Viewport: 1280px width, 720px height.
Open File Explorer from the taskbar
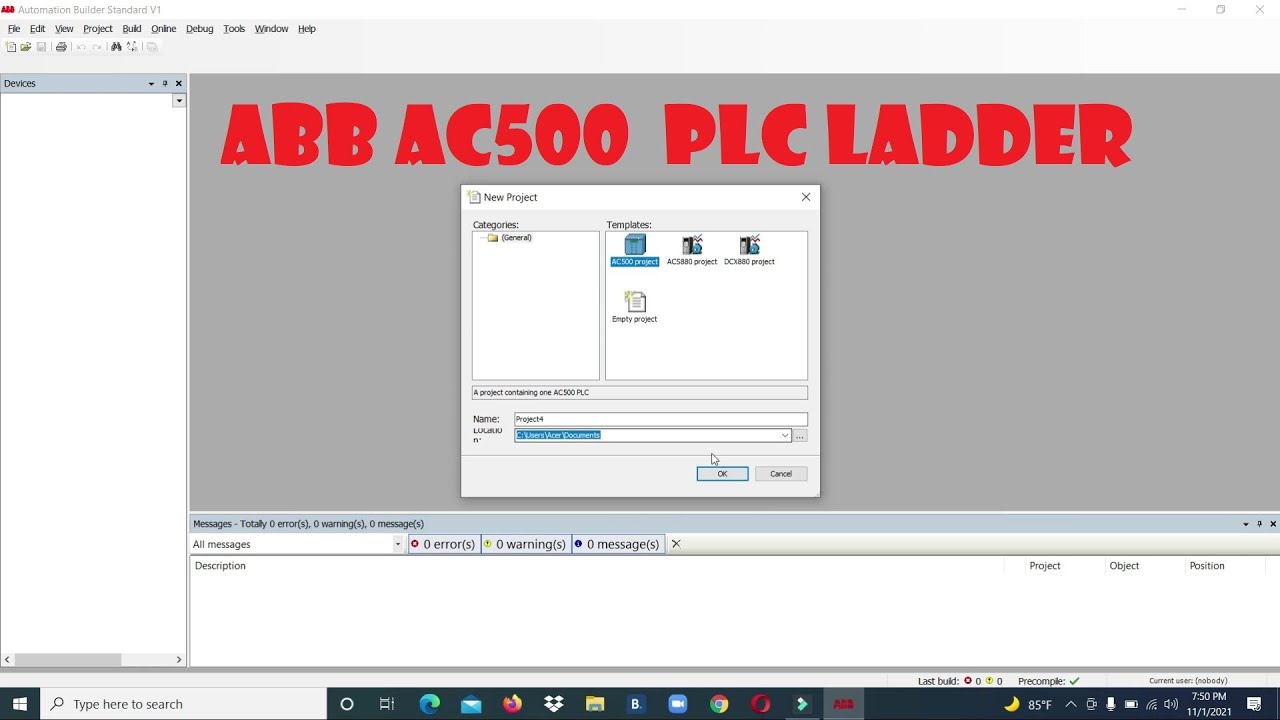[x=595, y=704]
